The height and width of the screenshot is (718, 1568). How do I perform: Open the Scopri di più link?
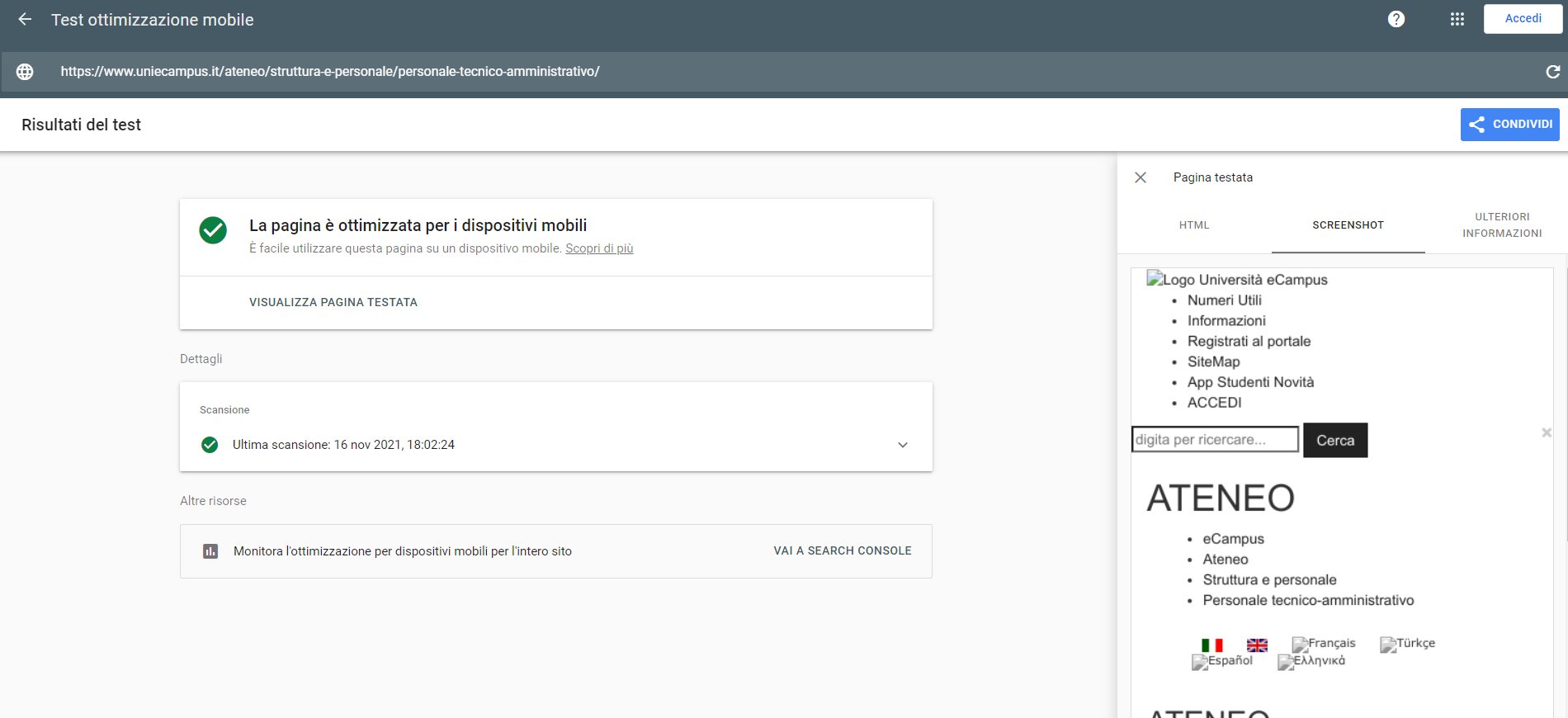click(x=599, y=248)
